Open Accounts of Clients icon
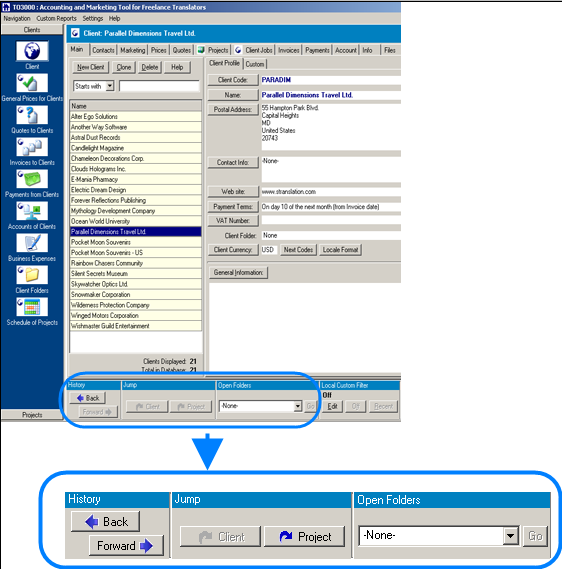This screenshot has width=562, height=569. tap(32, 210)
